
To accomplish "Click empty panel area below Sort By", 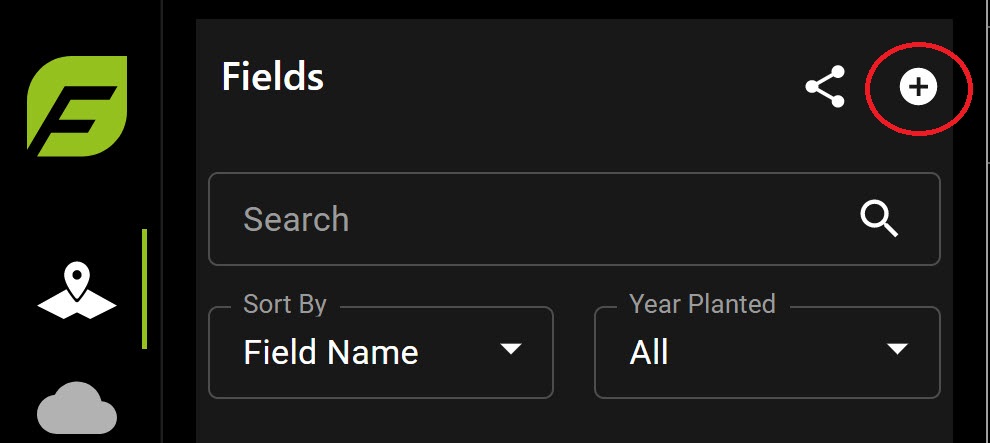I will (380, 422).
